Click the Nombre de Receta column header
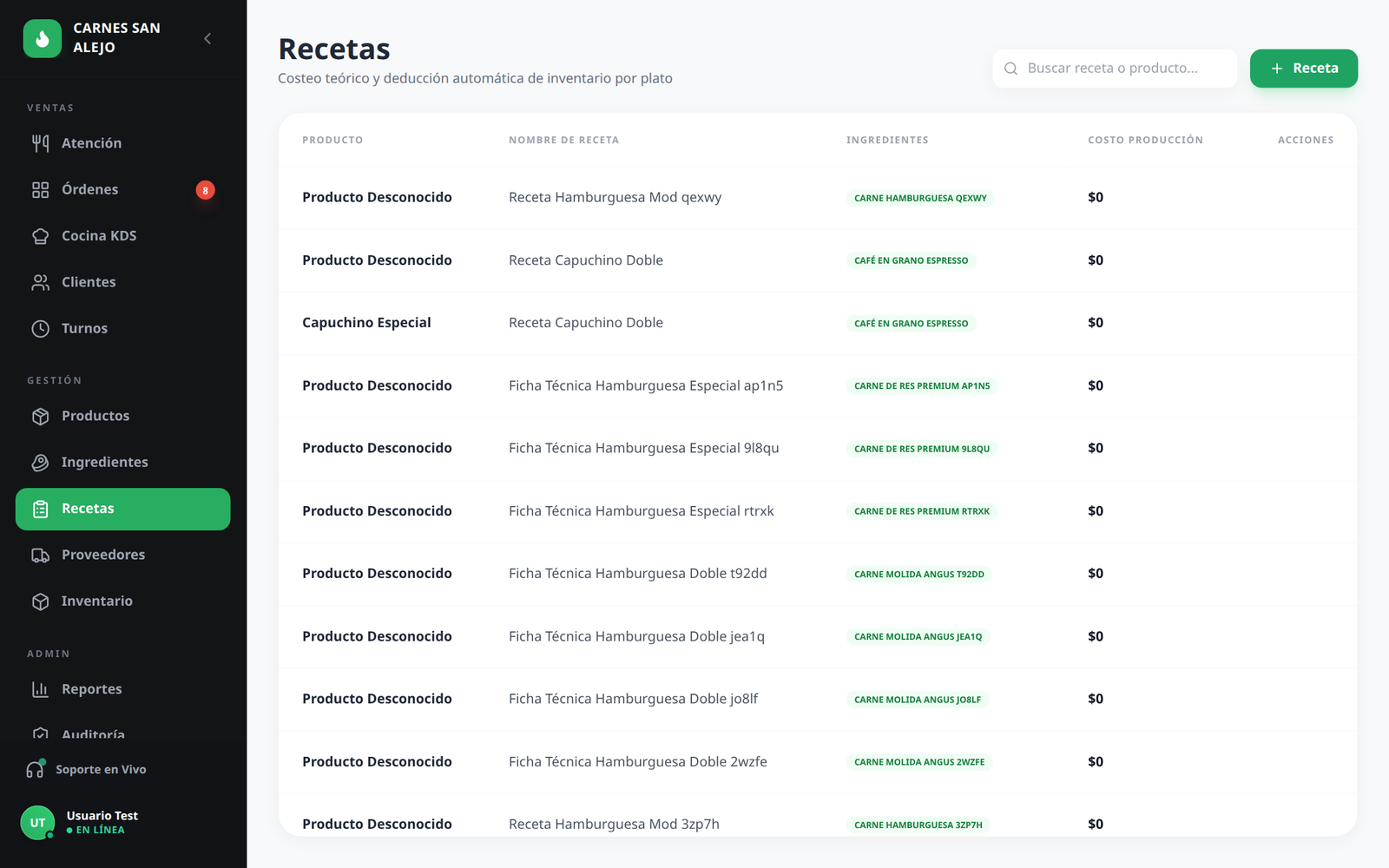This screenshot has width=1389, height=868. (563, 140)
